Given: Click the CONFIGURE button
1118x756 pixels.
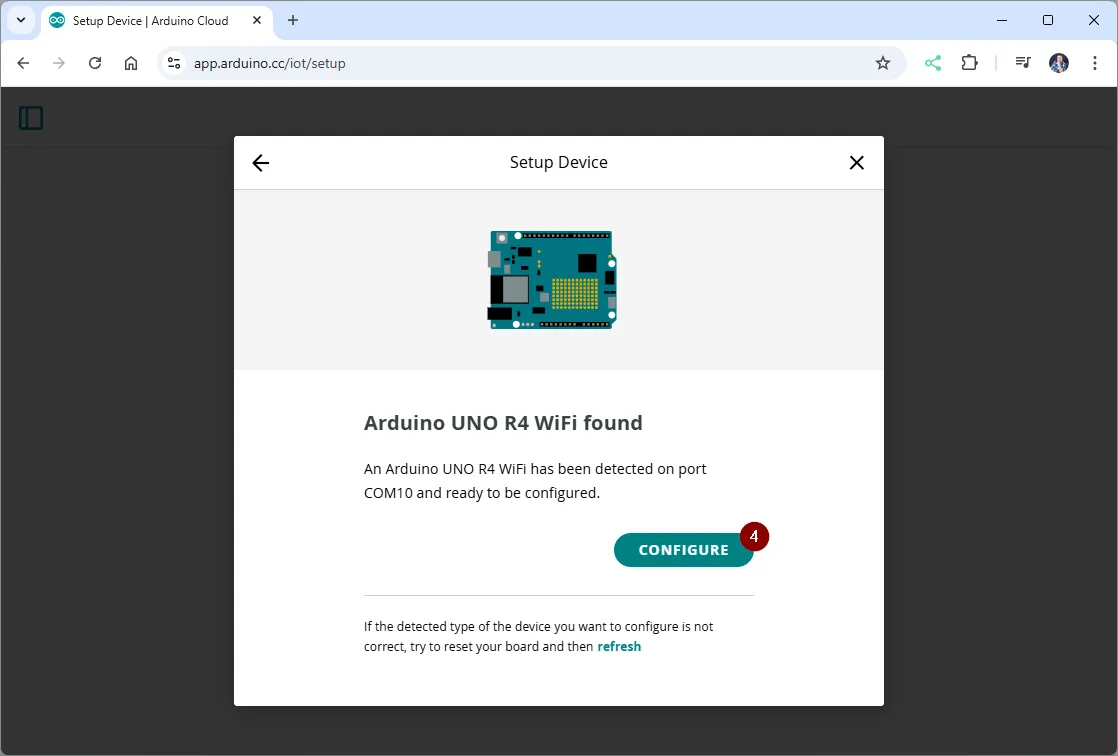Looking at the screenshot, I should pos(683,550).
